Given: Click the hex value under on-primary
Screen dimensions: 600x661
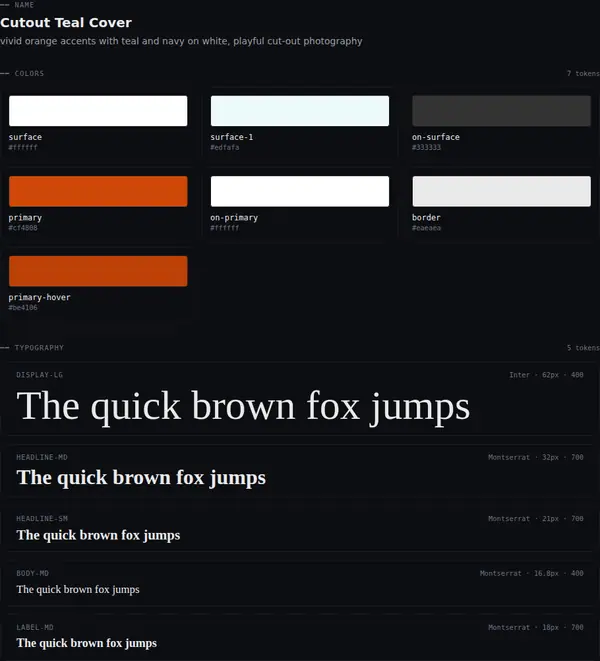Looking at the screenshot, I should click(225, 228).
